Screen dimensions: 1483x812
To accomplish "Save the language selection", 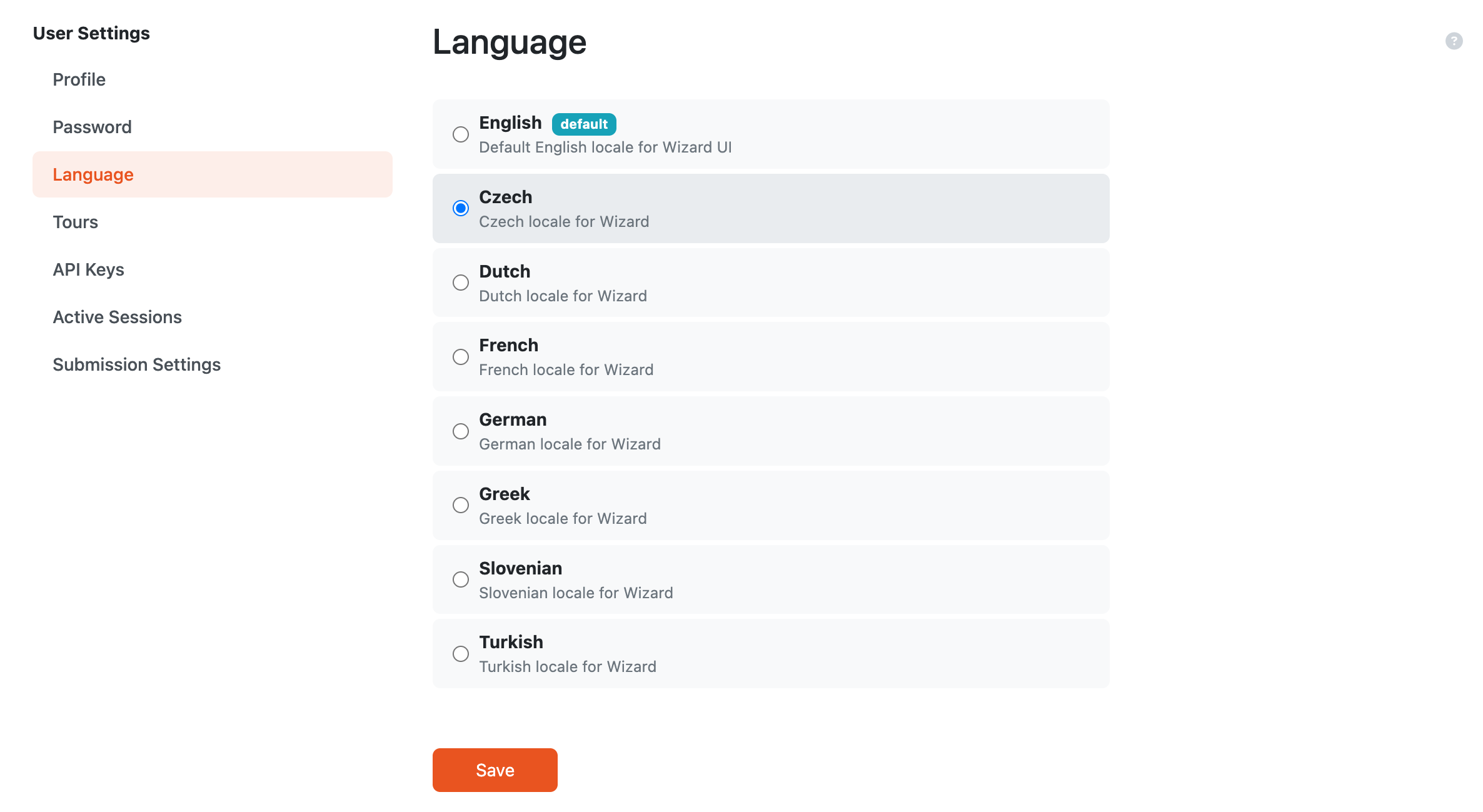I will [x=495, y=770].
